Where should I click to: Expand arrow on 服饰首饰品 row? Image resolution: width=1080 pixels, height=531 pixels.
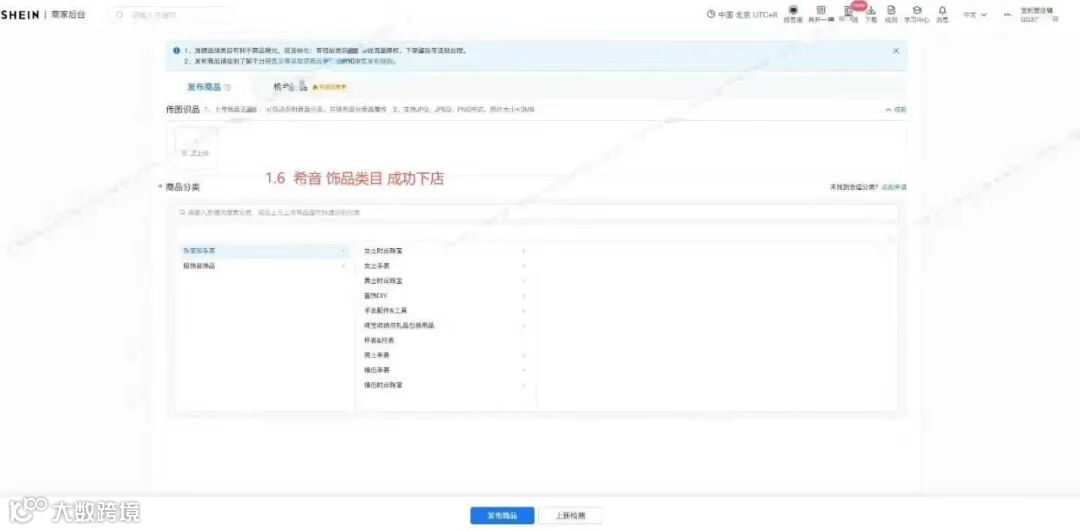pyautogui.click(x=343, y=266)
